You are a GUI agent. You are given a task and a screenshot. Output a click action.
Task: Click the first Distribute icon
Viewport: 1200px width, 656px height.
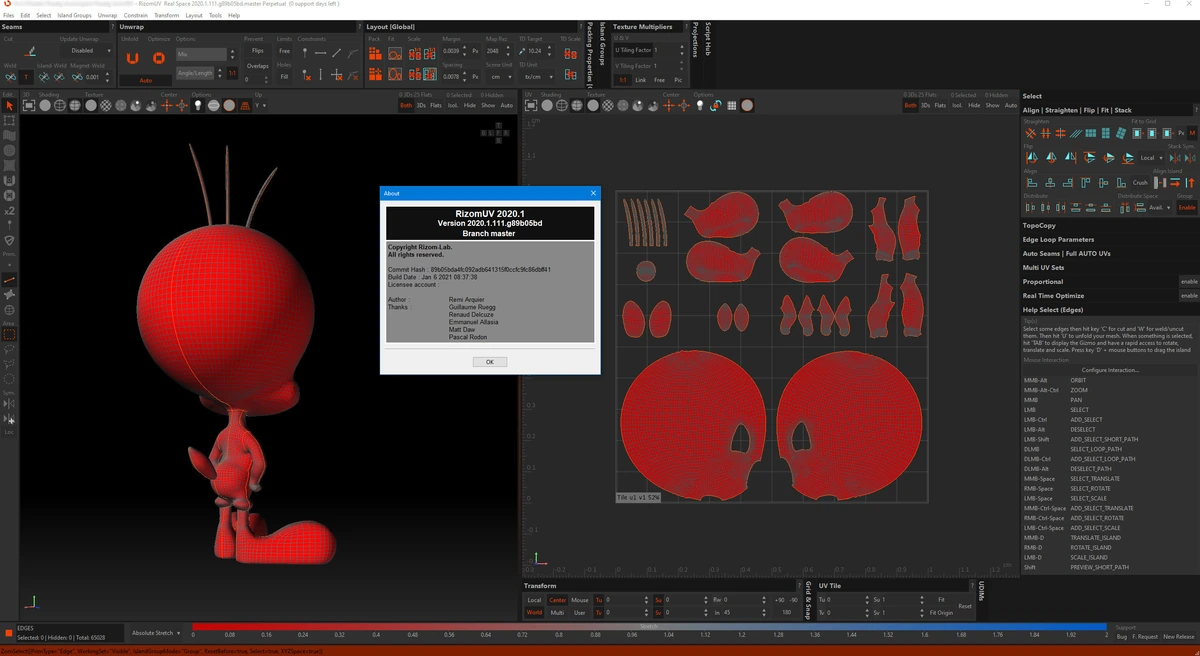pos(1031,208)
